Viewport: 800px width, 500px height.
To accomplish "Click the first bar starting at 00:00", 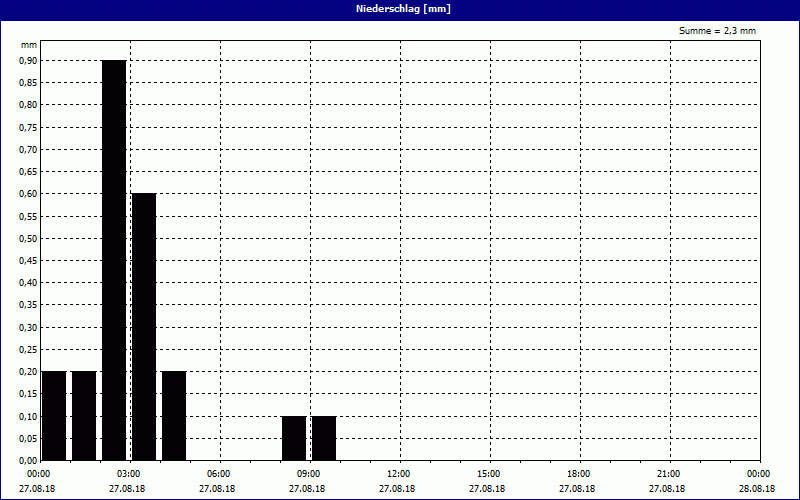I will [x=54, y=415].
